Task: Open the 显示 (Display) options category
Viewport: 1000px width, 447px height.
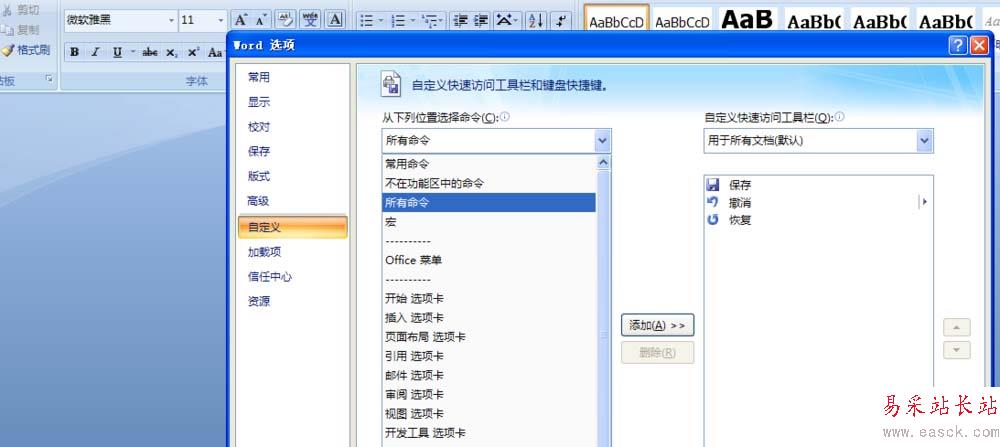Action: click(x=259, y=102)
